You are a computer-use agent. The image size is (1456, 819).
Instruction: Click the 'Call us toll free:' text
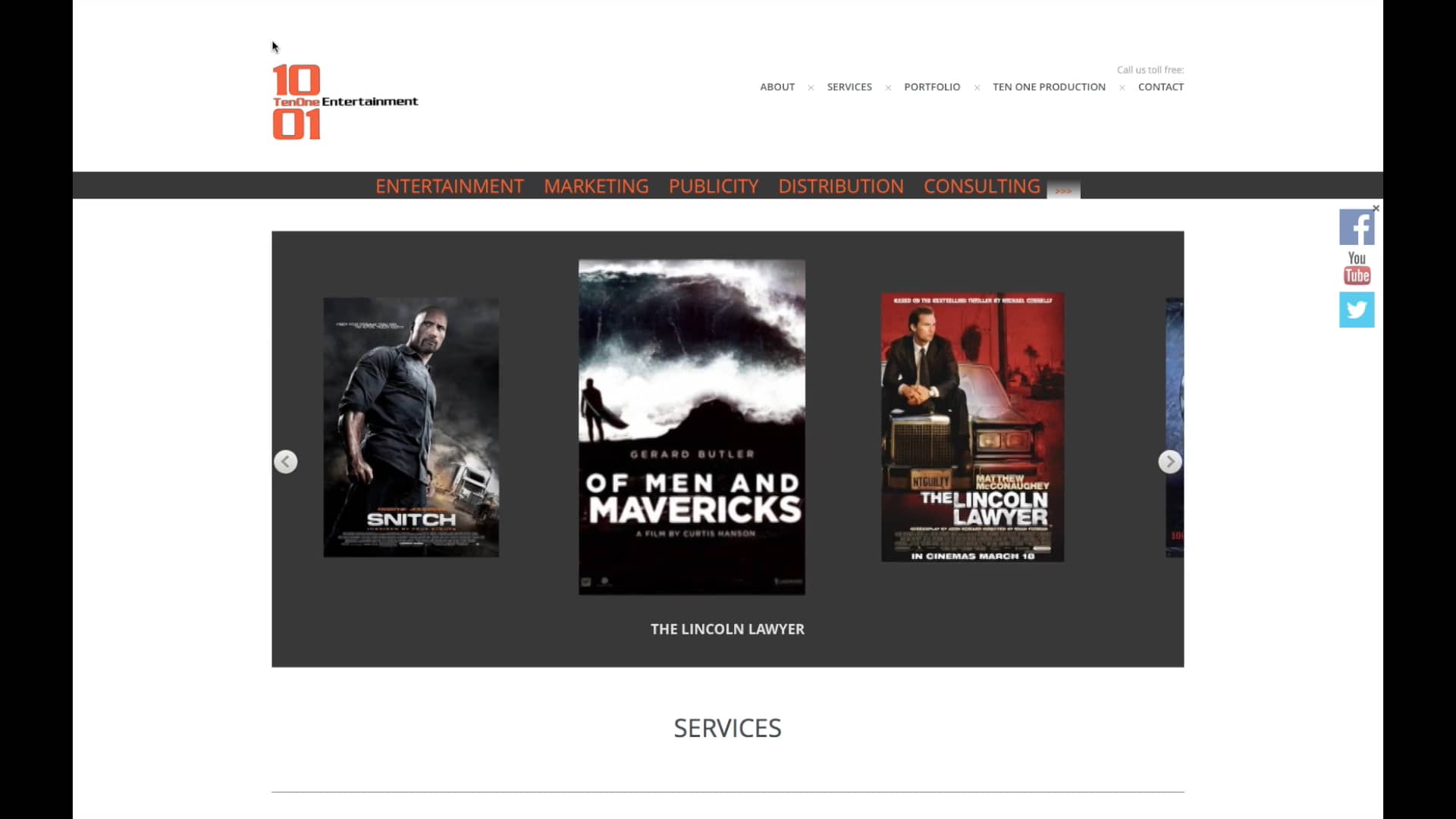(x=1150, y=70)
